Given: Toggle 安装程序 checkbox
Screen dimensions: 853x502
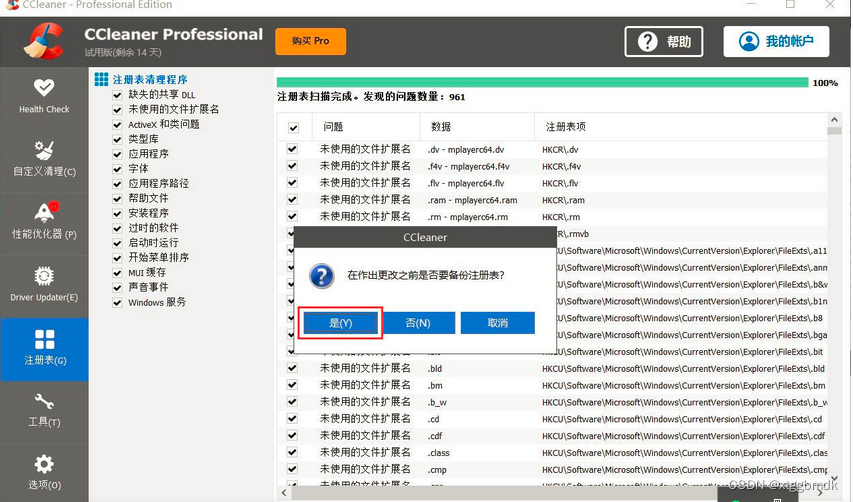Looking at the screenshot, I should (117, 214).
